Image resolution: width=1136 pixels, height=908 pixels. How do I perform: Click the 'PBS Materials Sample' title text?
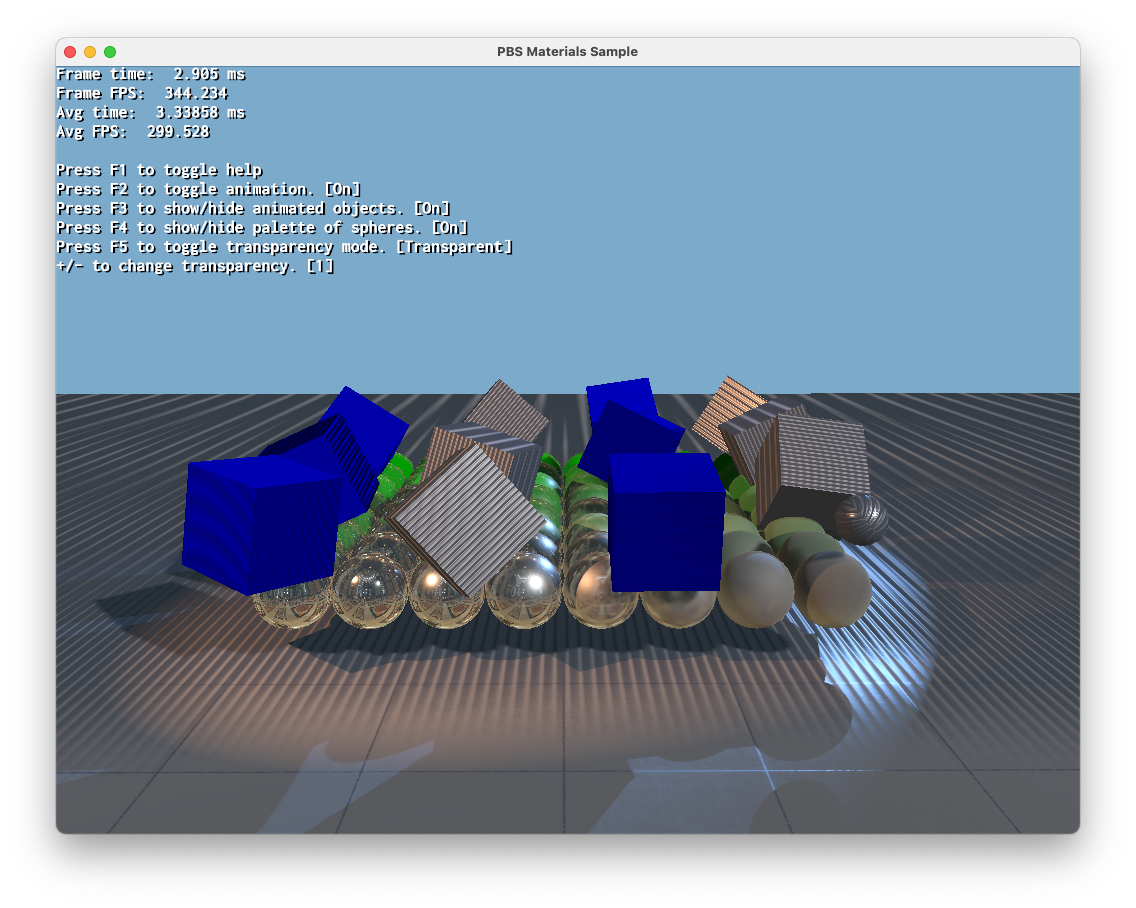click(x=567, y=51)
